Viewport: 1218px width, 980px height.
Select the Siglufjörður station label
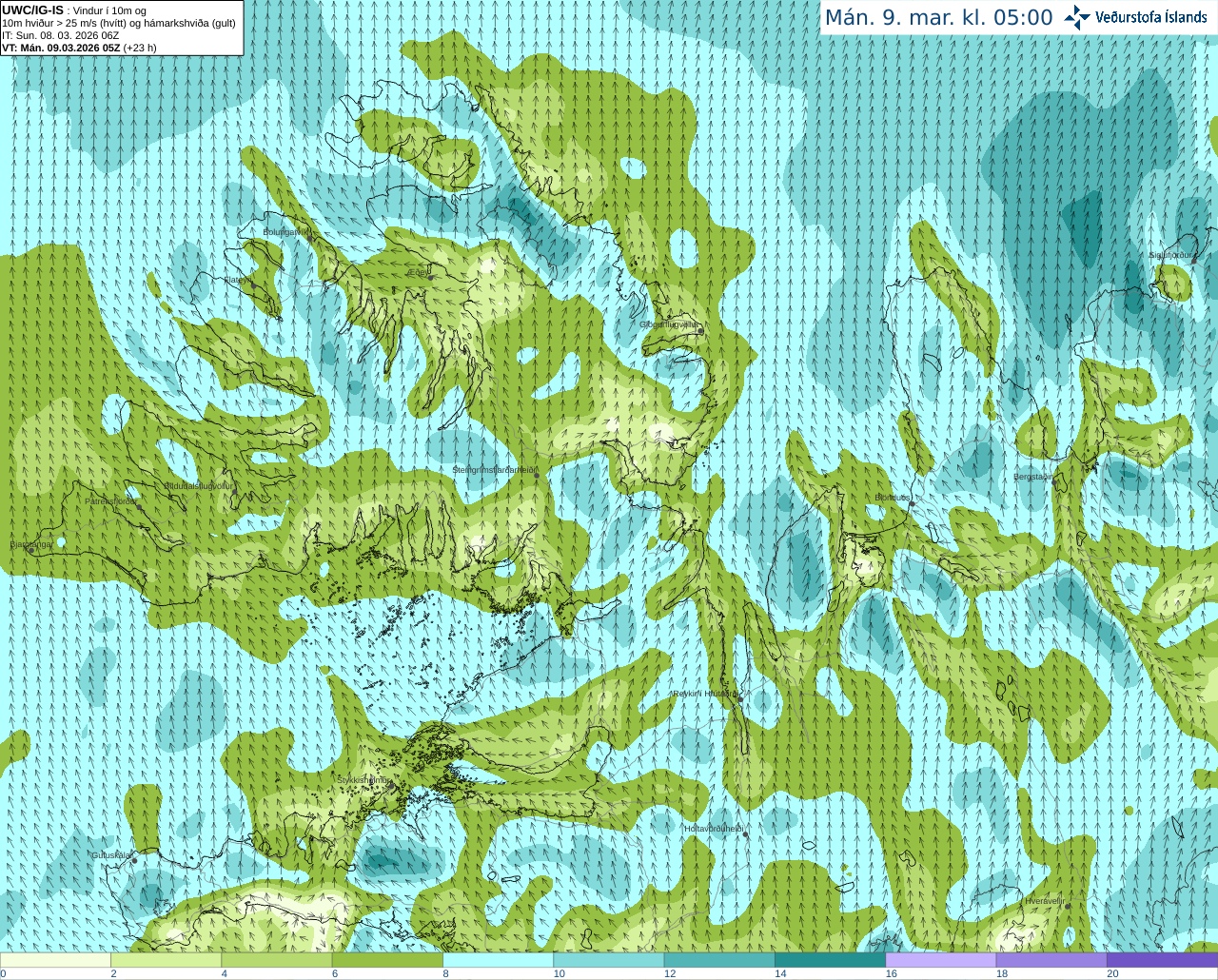1170,255
